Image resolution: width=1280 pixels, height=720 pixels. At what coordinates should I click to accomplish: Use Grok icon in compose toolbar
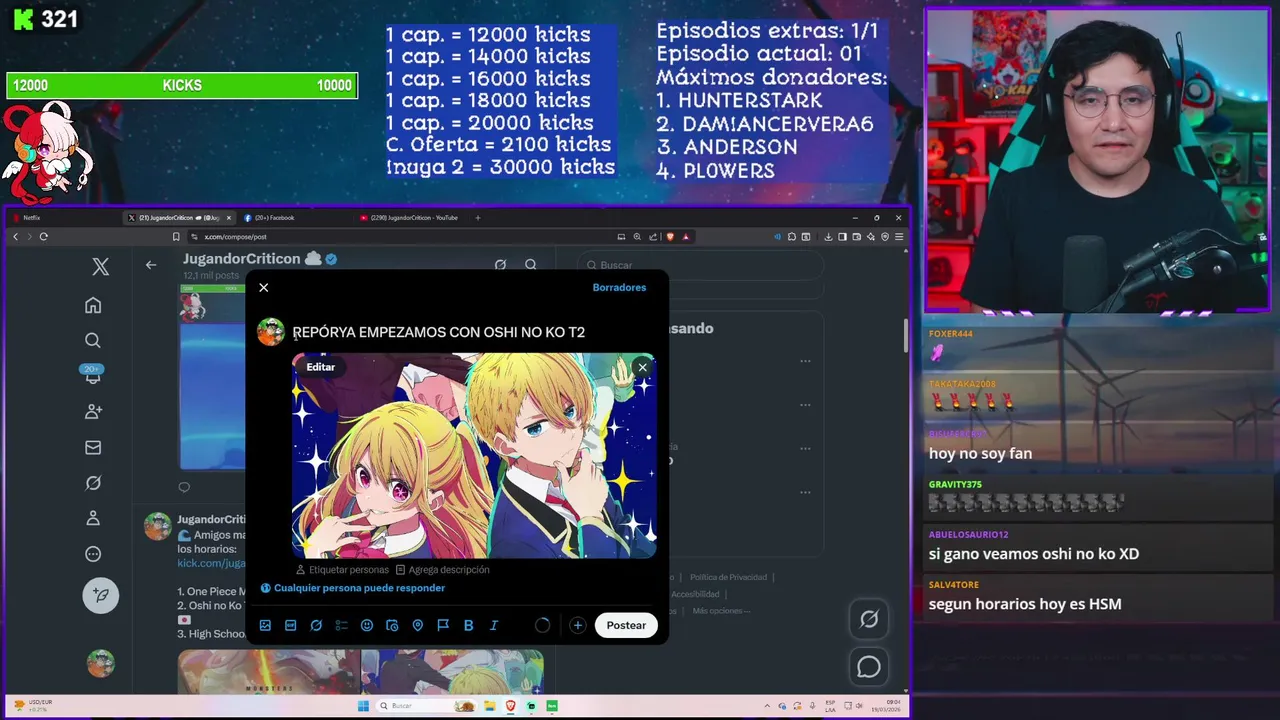(x=316, y=625)
